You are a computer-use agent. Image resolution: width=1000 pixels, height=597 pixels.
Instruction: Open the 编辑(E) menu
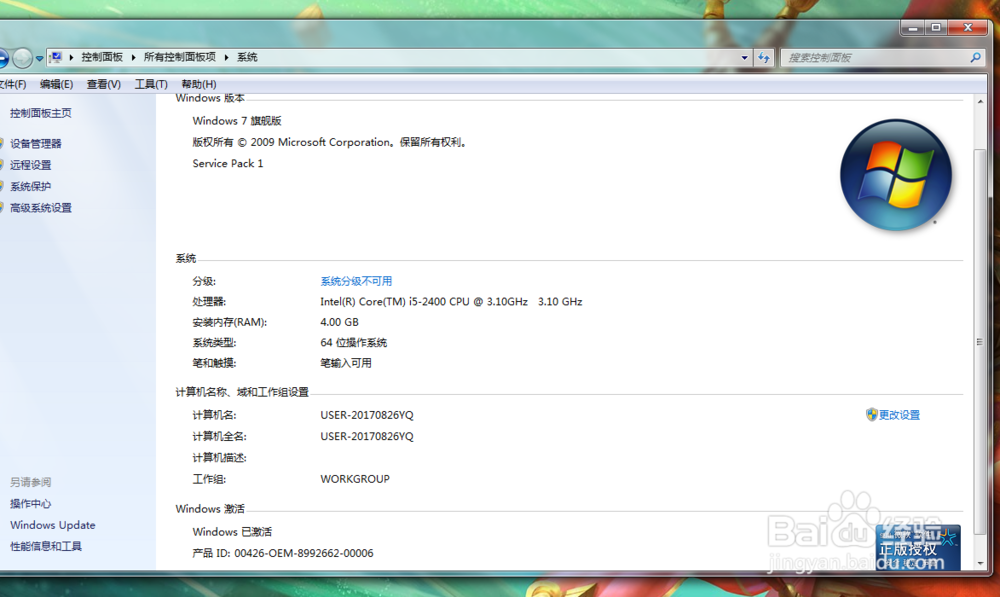click(56, 84)
